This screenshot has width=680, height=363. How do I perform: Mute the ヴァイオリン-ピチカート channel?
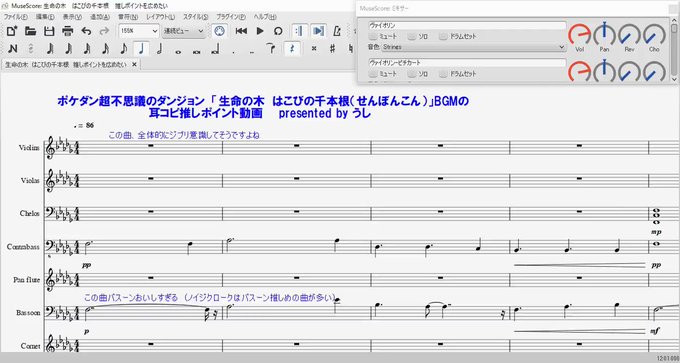click(x=382, y=74)
